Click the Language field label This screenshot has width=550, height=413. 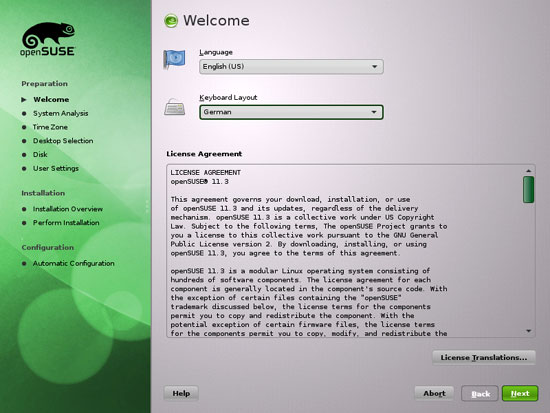tap(216, 53)
